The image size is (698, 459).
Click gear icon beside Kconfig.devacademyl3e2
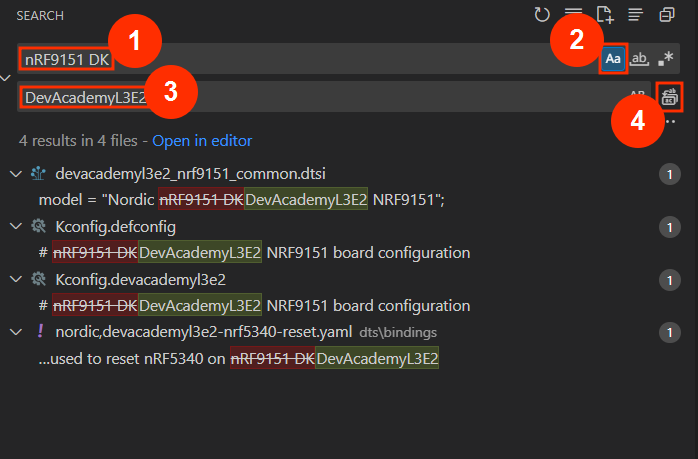pos(38,279)
